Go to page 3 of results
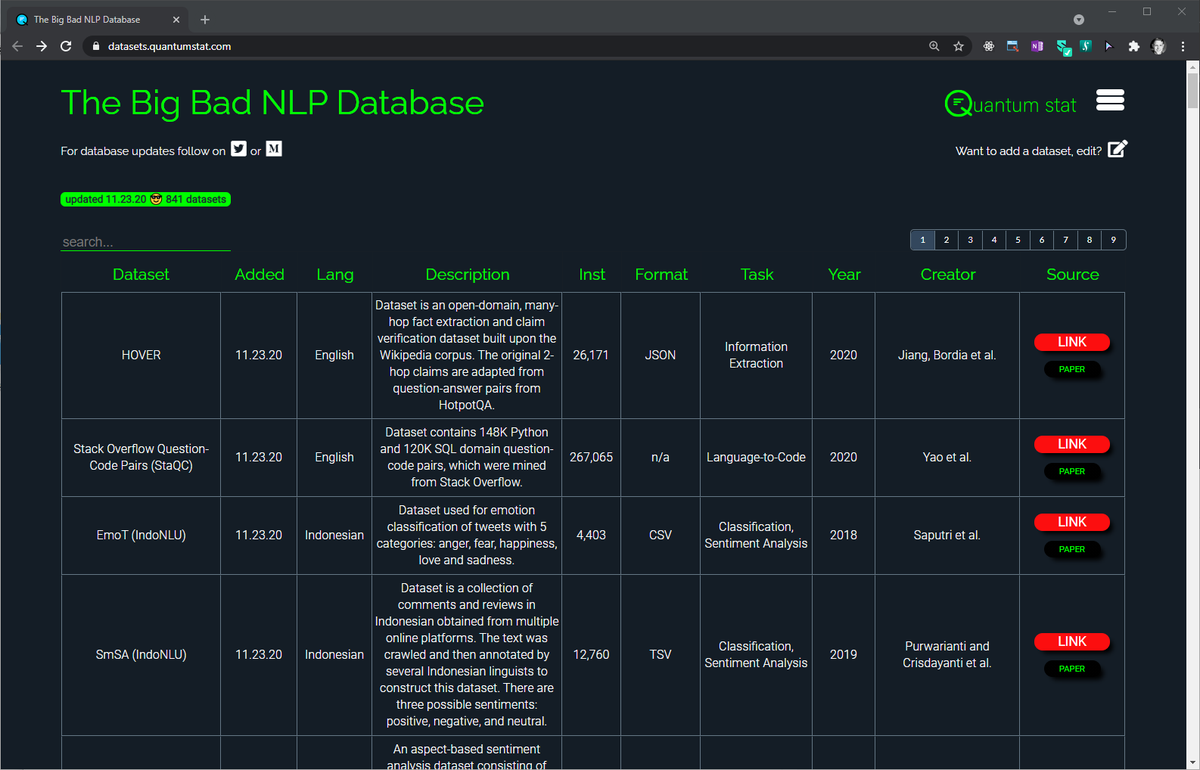 coord(970,240)
